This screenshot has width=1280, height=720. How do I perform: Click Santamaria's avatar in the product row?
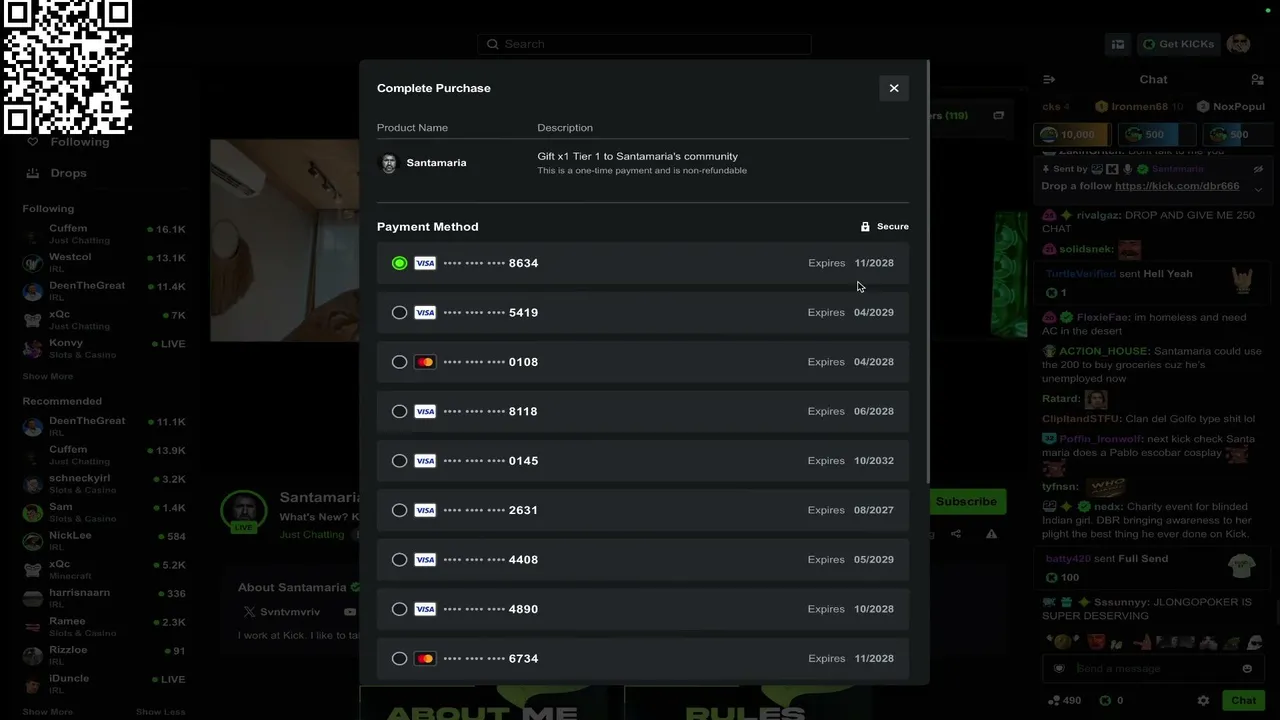389,163
